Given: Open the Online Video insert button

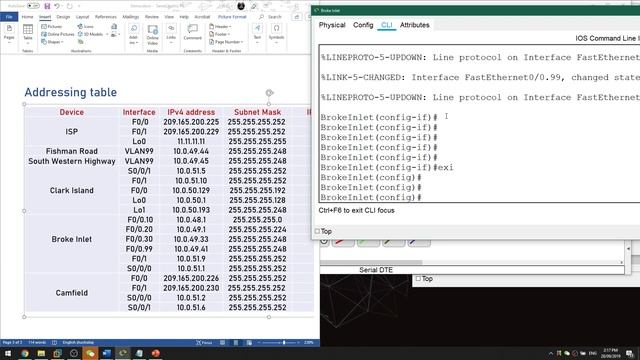Looking at the screenshot, I should (x=153, y=34).
